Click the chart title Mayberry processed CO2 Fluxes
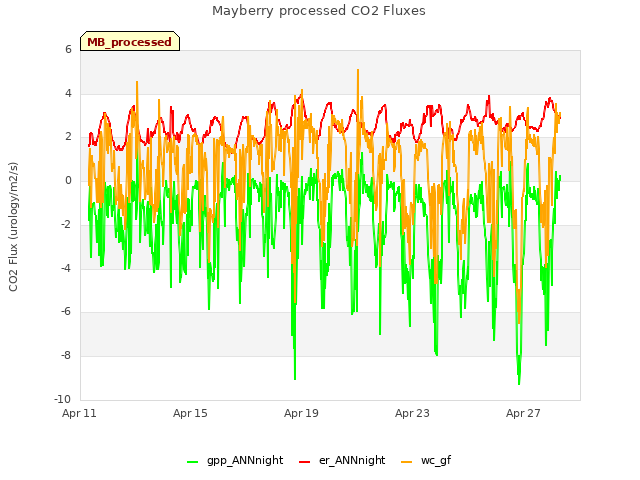 click(x=319, y=11)
